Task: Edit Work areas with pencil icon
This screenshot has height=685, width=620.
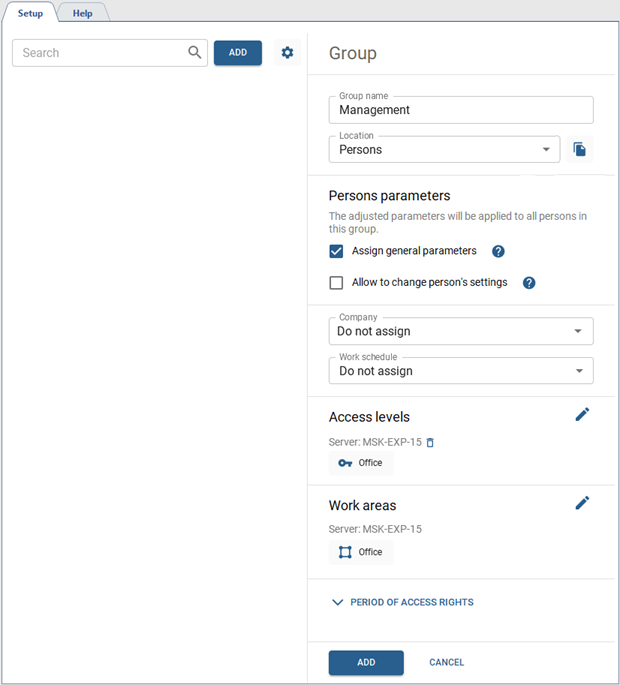Action: click(x=582, y=503)
